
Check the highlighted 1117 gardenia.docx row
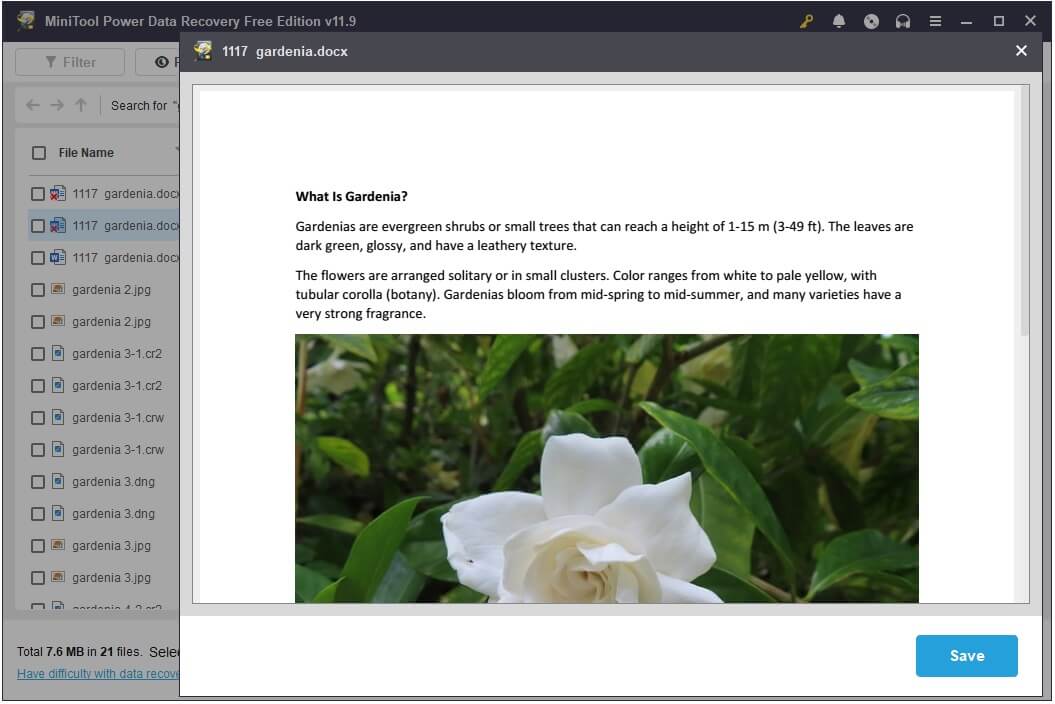pos(38,226)
